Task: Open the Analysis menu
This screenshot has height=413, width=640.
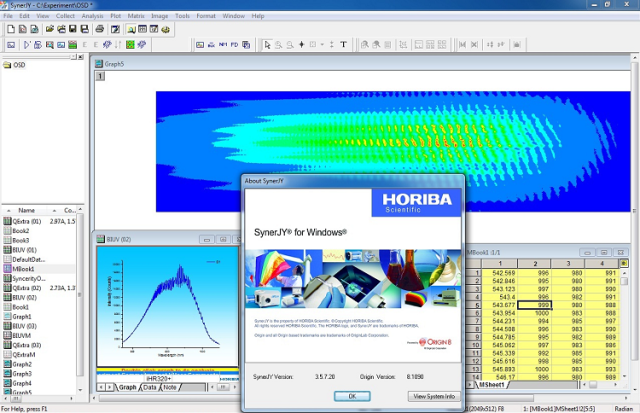Action: coord(92,16)
